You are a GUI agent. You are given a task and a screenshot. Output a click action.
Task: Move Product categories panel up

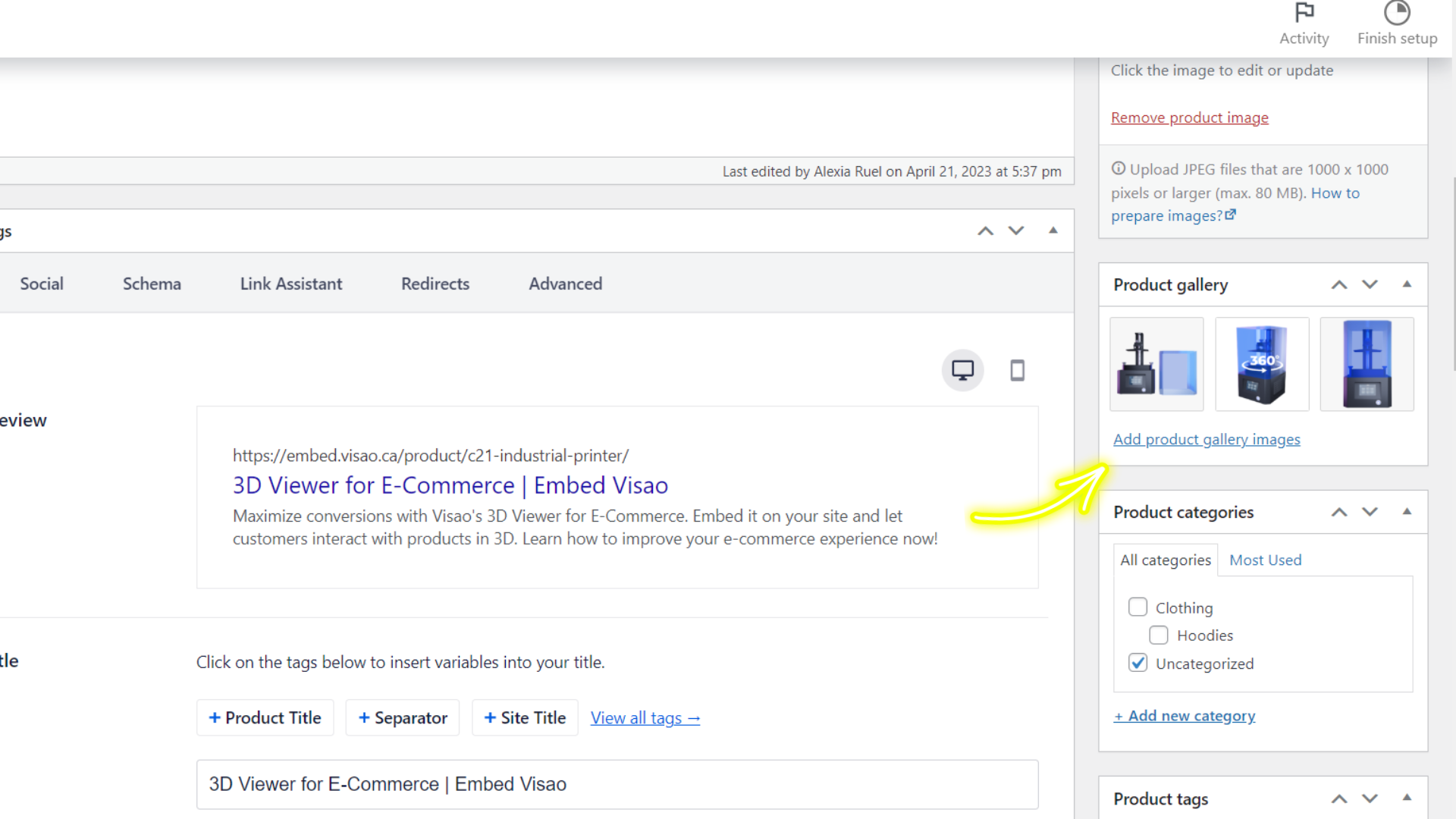(1339, 512)
